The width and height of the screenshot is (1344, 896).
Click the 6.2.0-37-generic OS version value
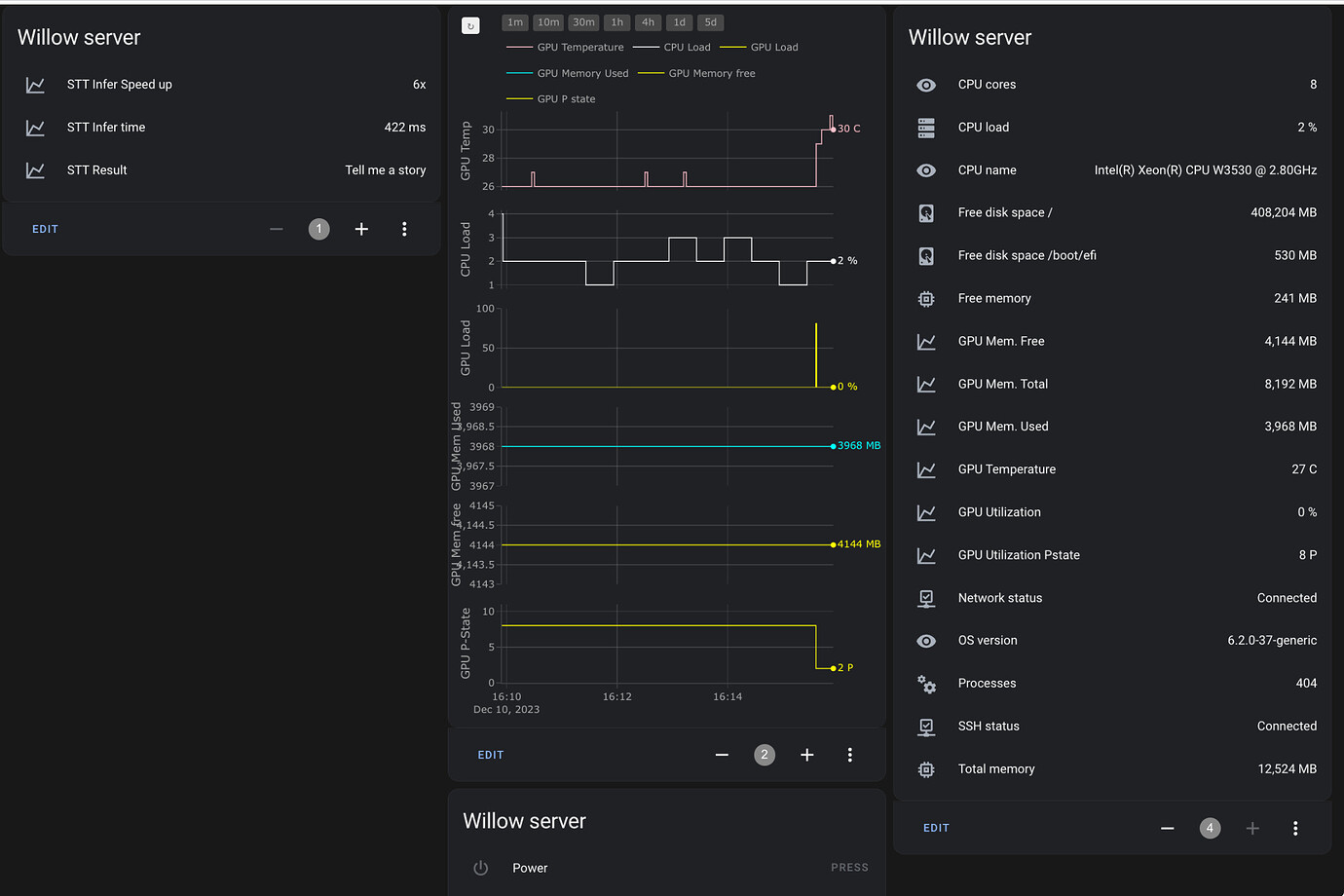1272,641
